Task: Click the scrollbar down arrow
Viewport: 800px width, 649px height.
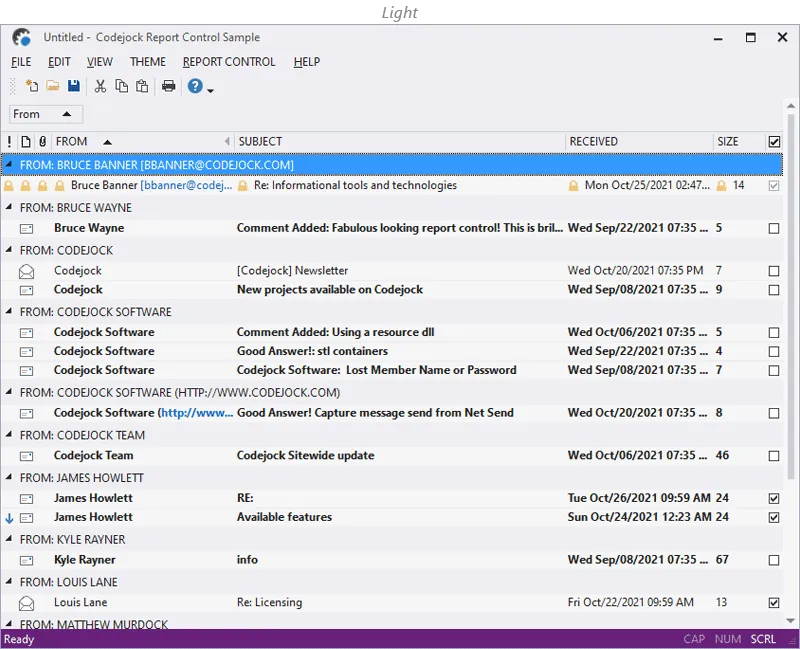Action: pos(791,621)
